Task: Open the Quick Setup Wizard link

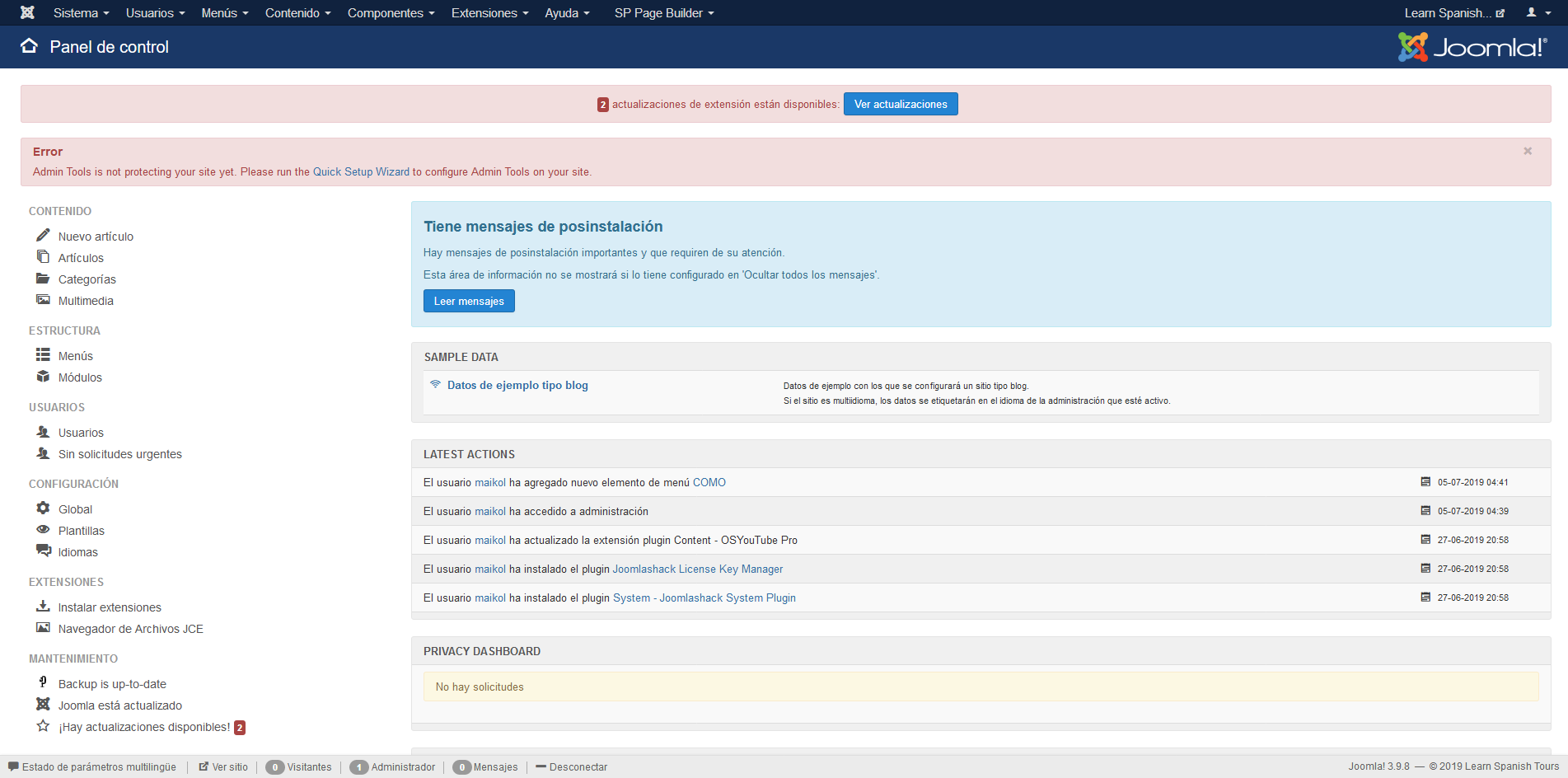Action: coord(361,172)
